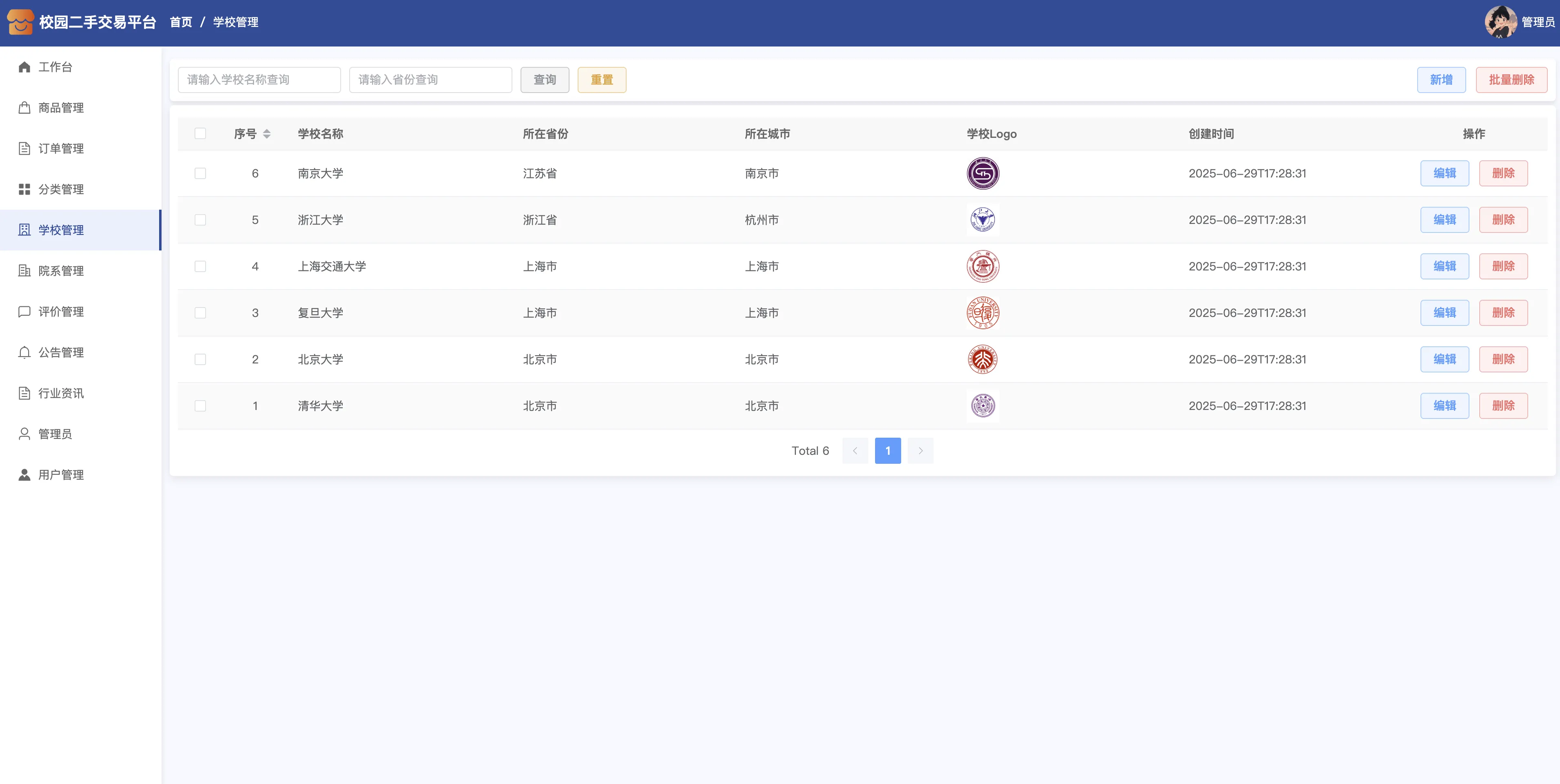Click the 公告管理 bell icon
The height and width of the screenshot is (784, 1560).
(x=24, y=352)
